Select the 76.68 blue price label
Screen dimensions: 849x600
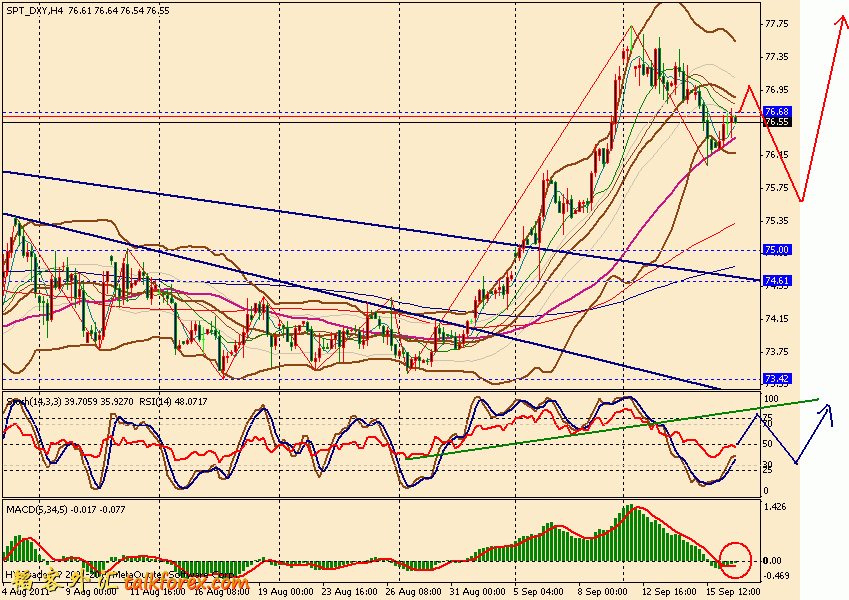pos(776,112)
